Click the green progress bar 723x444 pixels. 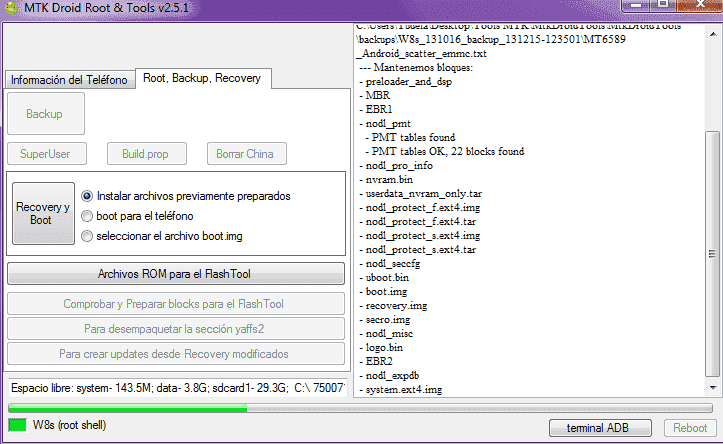(x=360, y=408)
